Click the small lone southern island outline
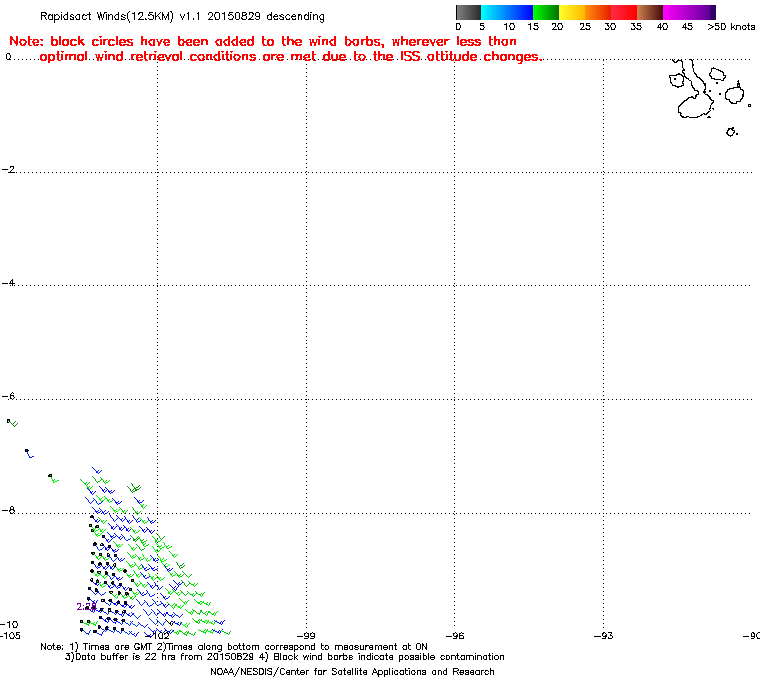Image resolution: width=760 pixels, height=688 pixels. pyautogui.click(x=731, y=132)
